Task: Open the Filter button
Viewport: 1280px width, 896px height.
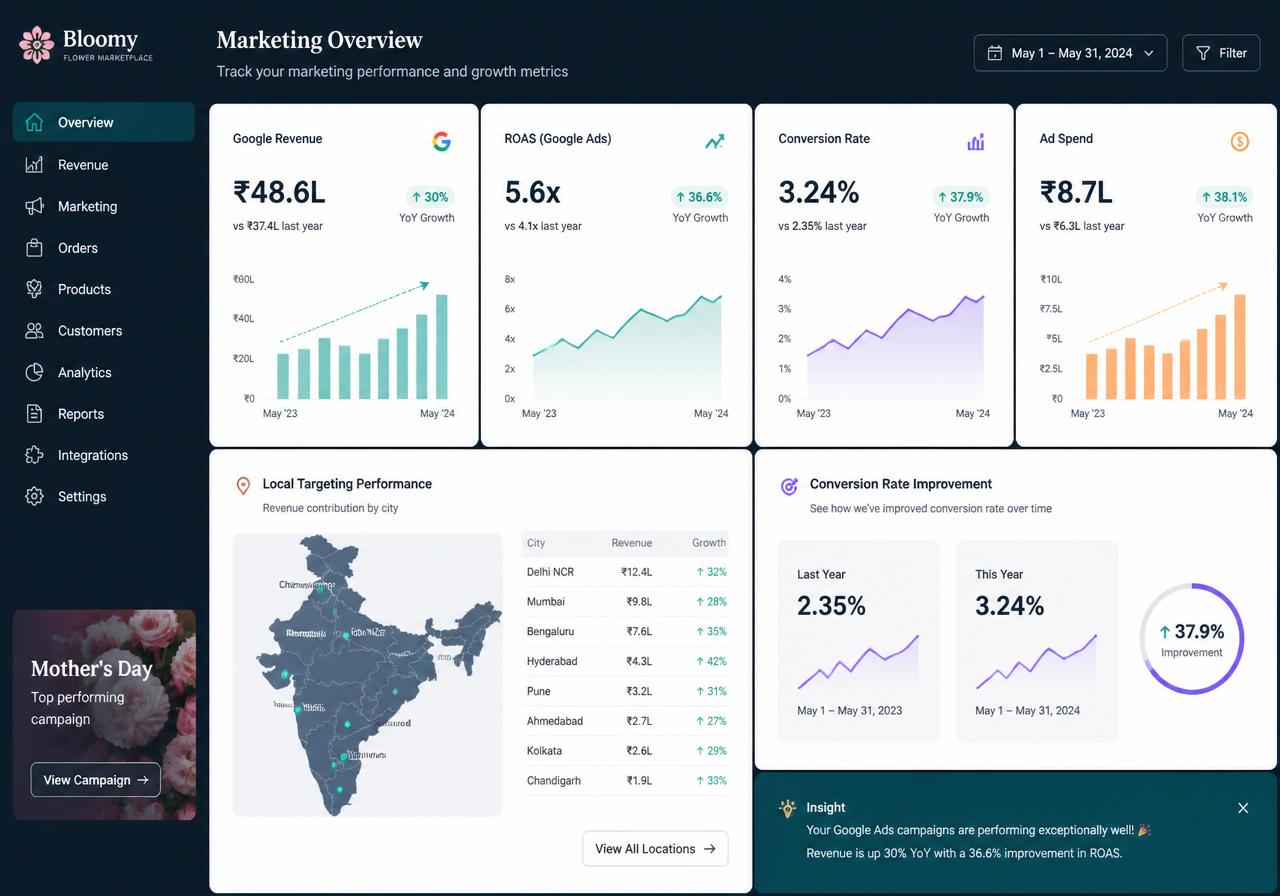Action: coord(1221,53)
